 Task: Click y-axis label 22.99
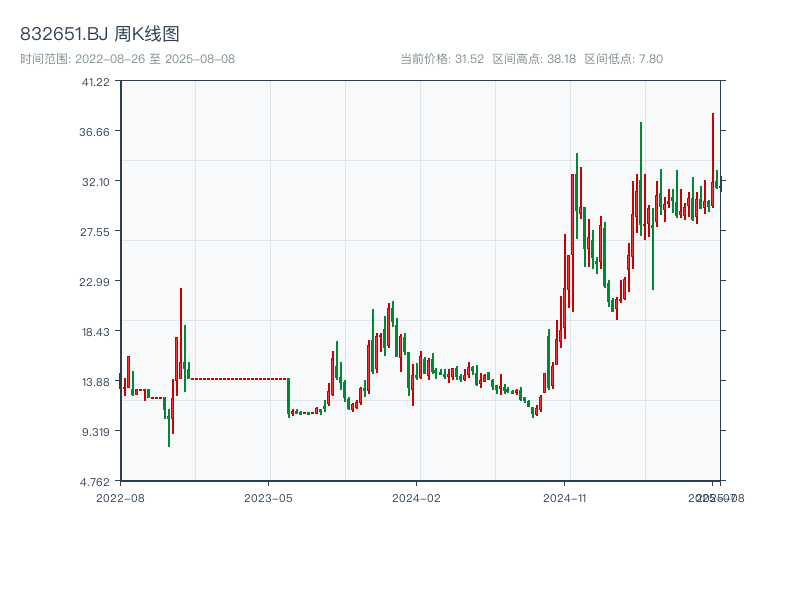(94, 282)
